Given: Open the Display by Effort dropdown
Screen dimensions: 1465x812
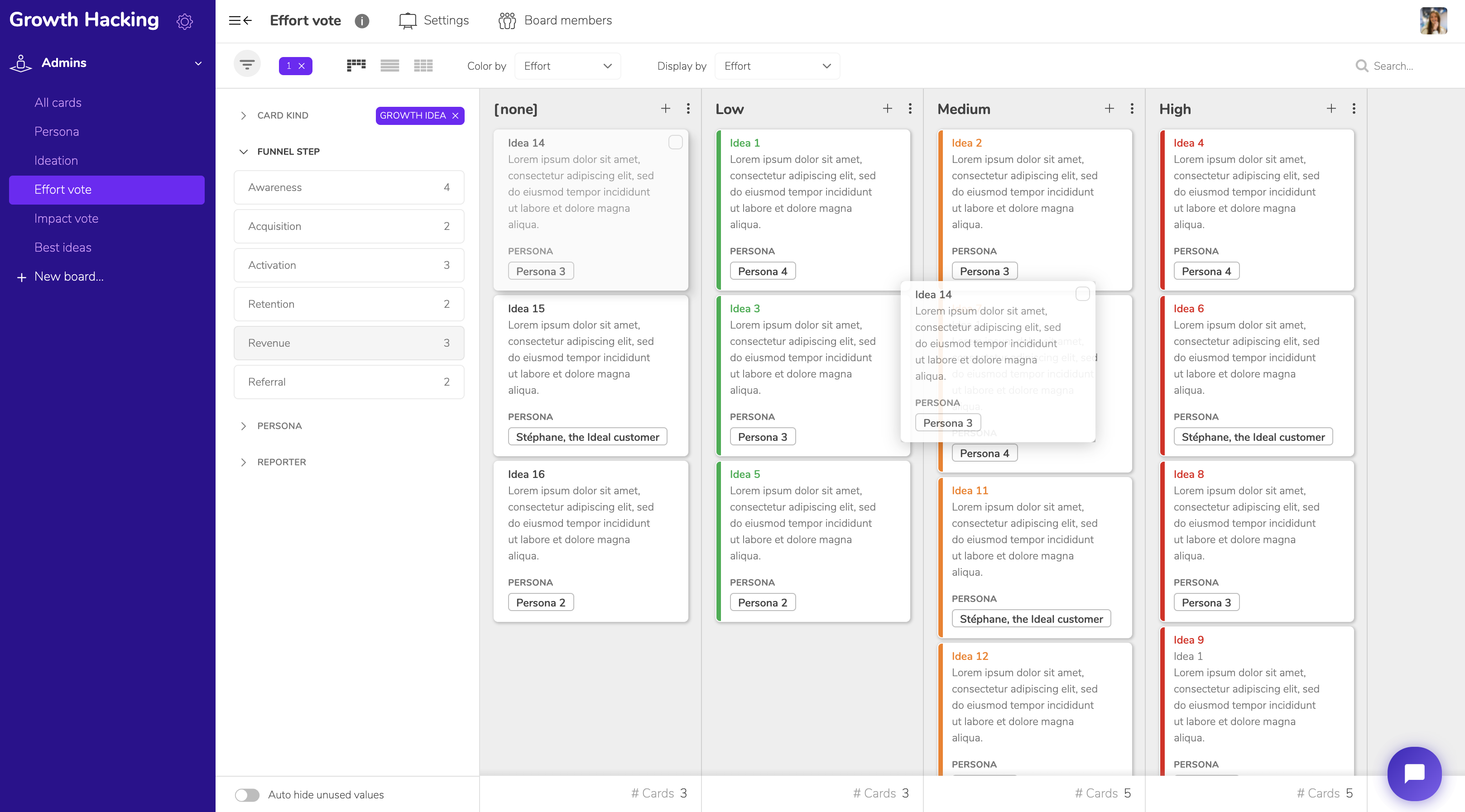Looking at the screenshot, I should (x=777, y=66).
